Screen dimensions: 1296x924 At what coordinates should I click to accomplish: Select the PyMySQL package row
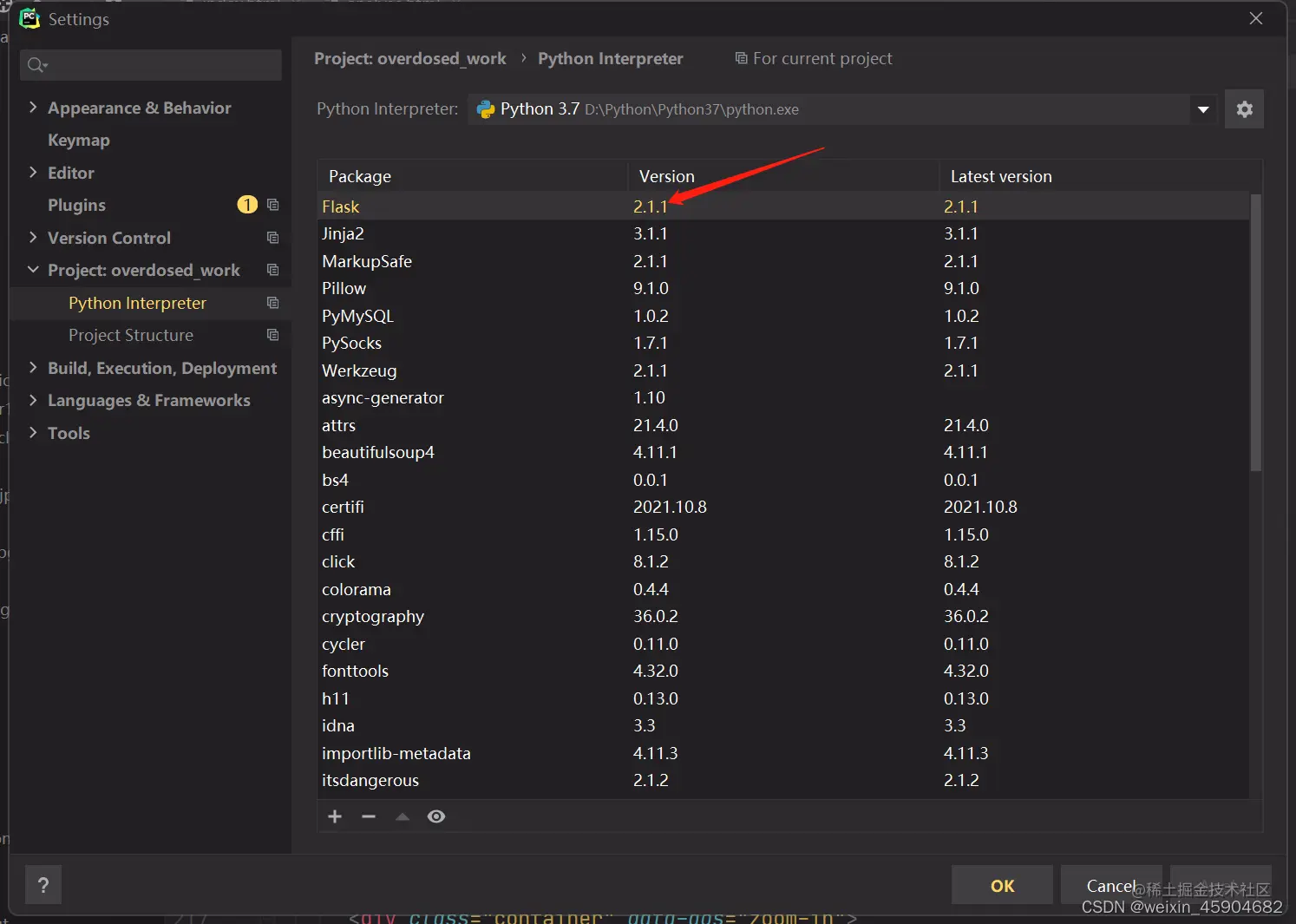783,316
